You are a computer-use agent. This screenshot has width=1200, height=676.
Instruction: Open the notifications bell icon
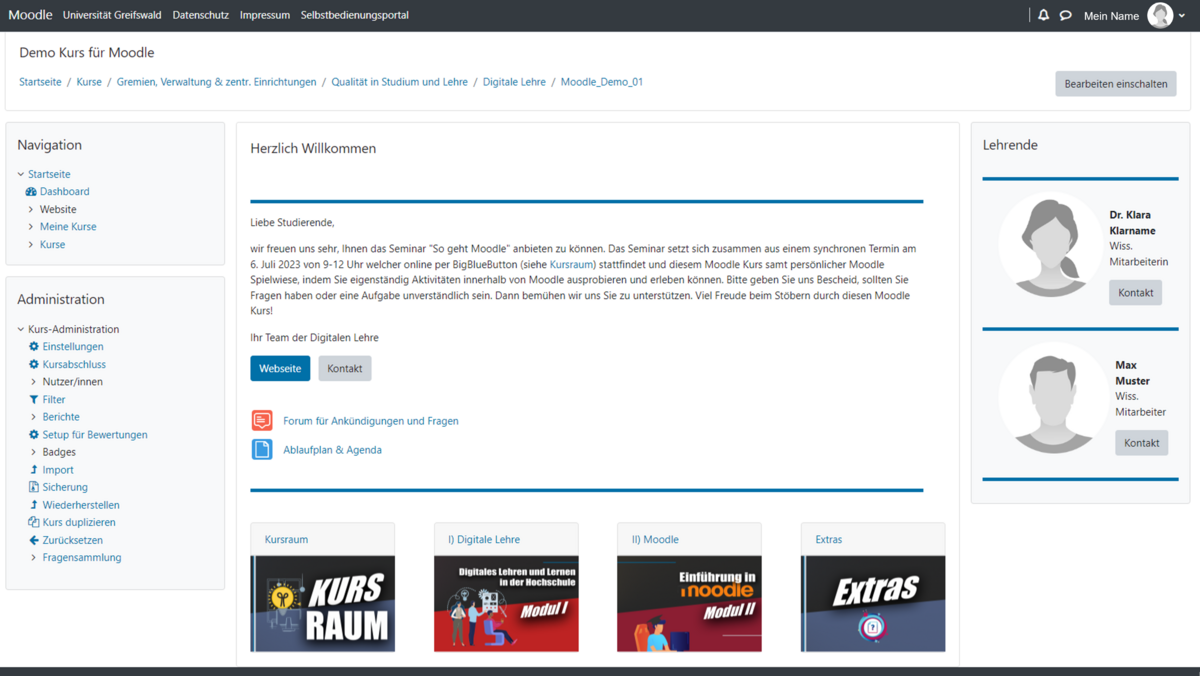coord(1043,15)
